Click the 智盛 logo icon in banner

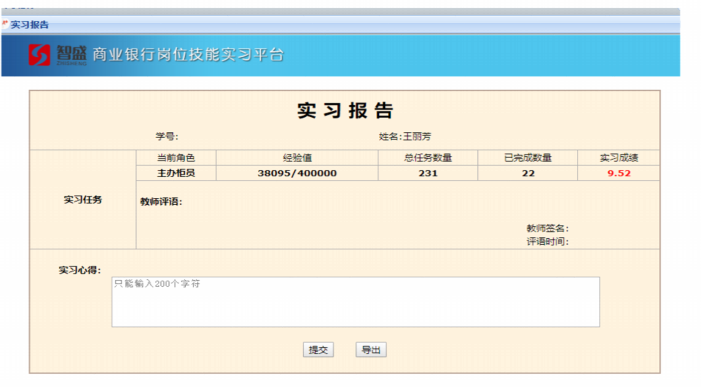coord(39,55)
